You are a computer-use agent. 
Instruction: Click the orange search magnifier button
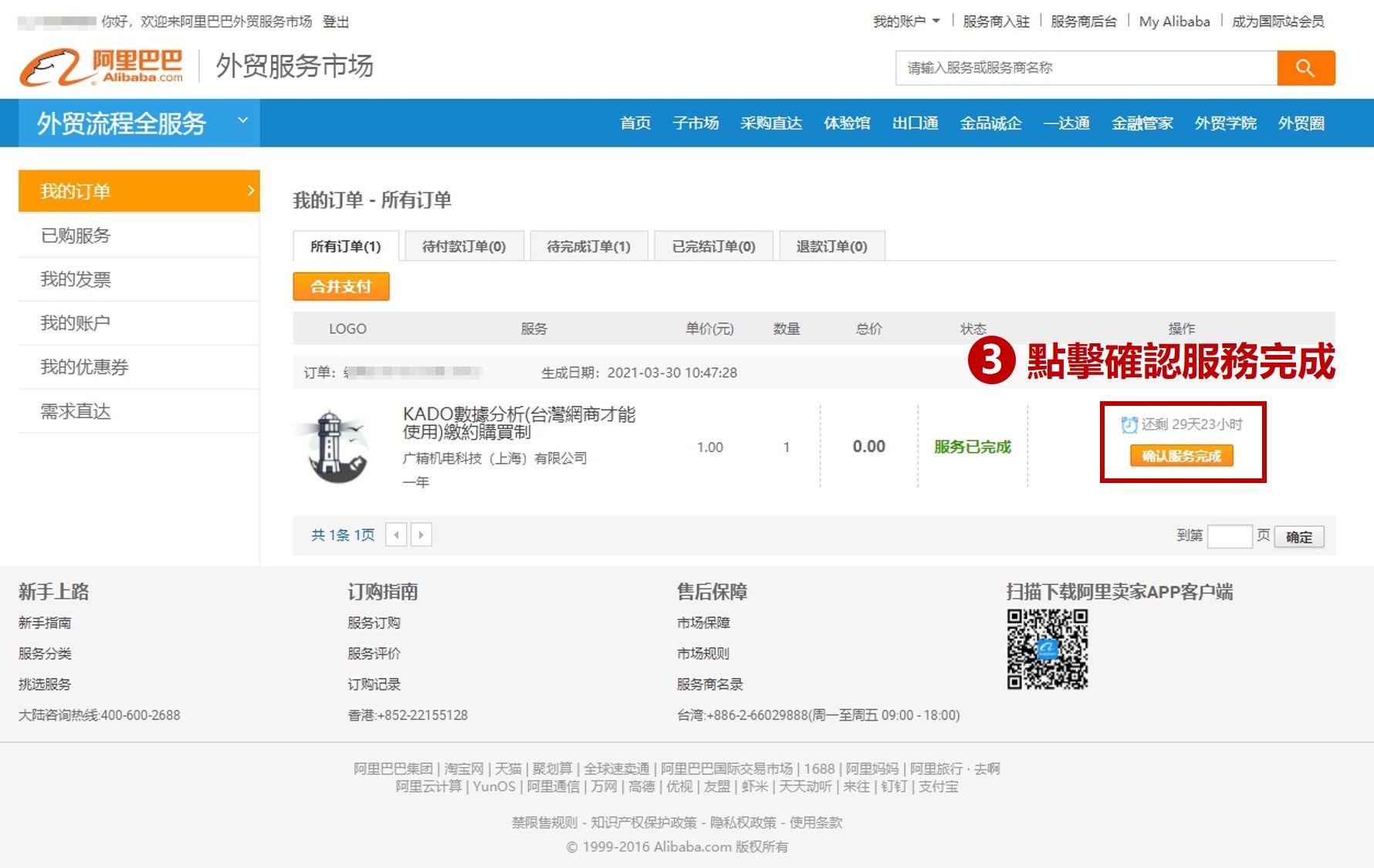(x=1305, y=68)
